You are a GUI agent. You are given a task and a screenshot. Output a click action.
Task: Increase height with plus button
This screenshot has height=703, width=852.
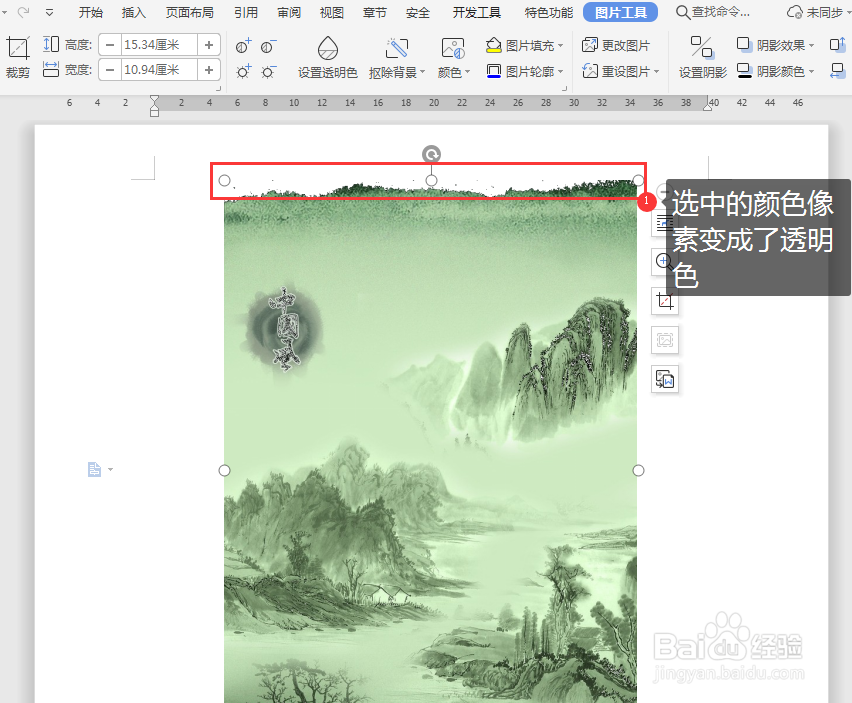(209, 45)
